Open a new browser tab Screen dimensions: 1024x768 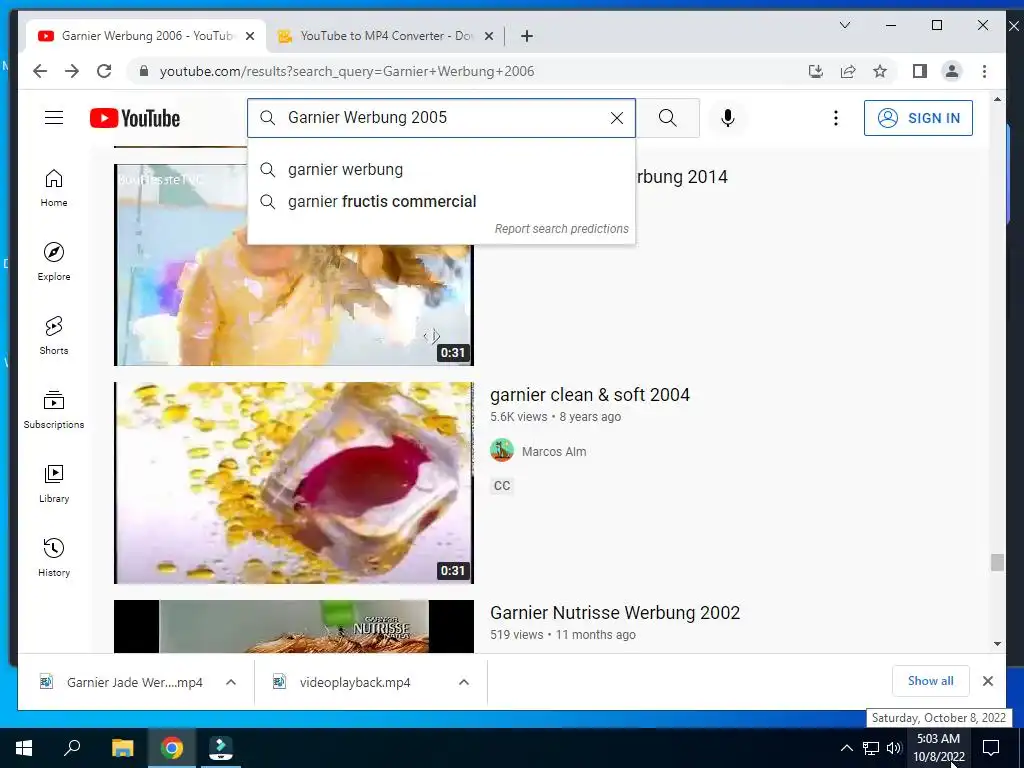(x=526, y=36)
